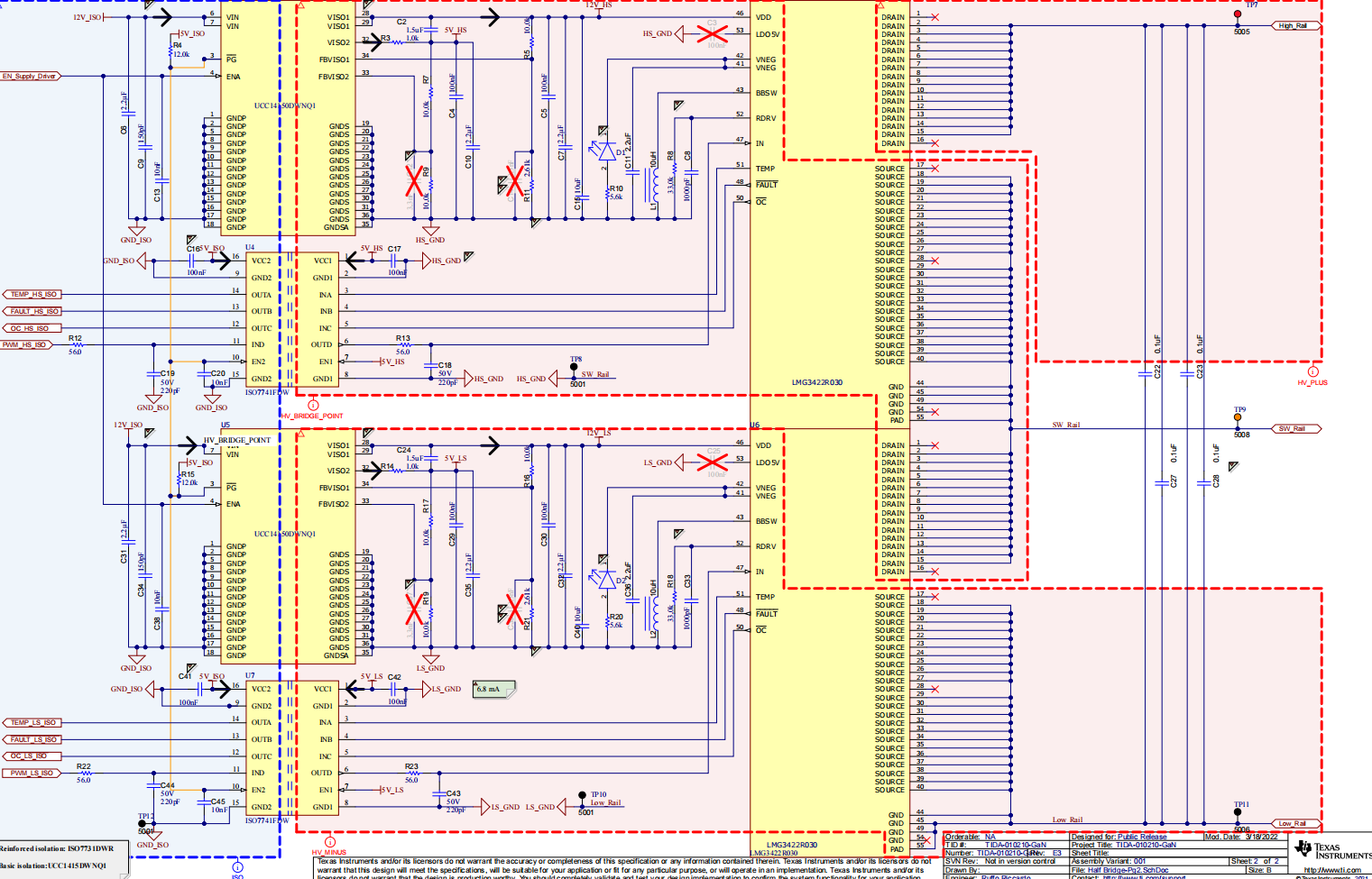Select test point TP12 above GND_ISO

tap(142, 824)
